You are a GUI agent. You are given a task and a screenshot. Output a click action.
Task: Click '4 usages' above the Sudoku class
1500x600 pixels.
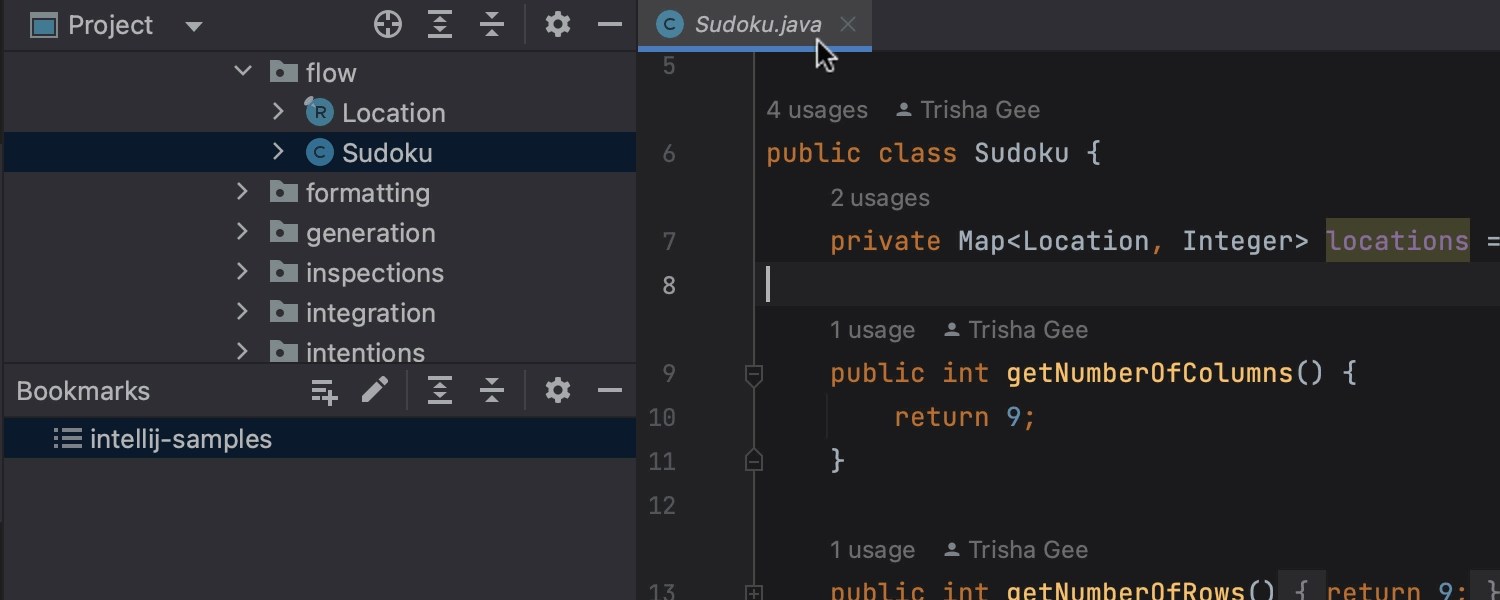(x=817, y=109)
